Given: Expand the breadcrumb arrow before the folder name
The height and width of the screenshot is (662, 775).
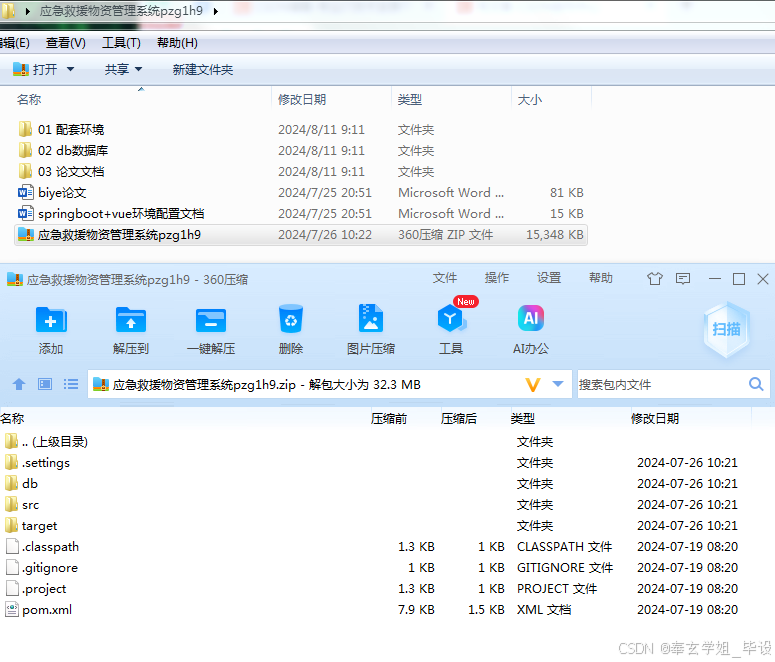Looking at the screenshot, I should click(28, 11).
